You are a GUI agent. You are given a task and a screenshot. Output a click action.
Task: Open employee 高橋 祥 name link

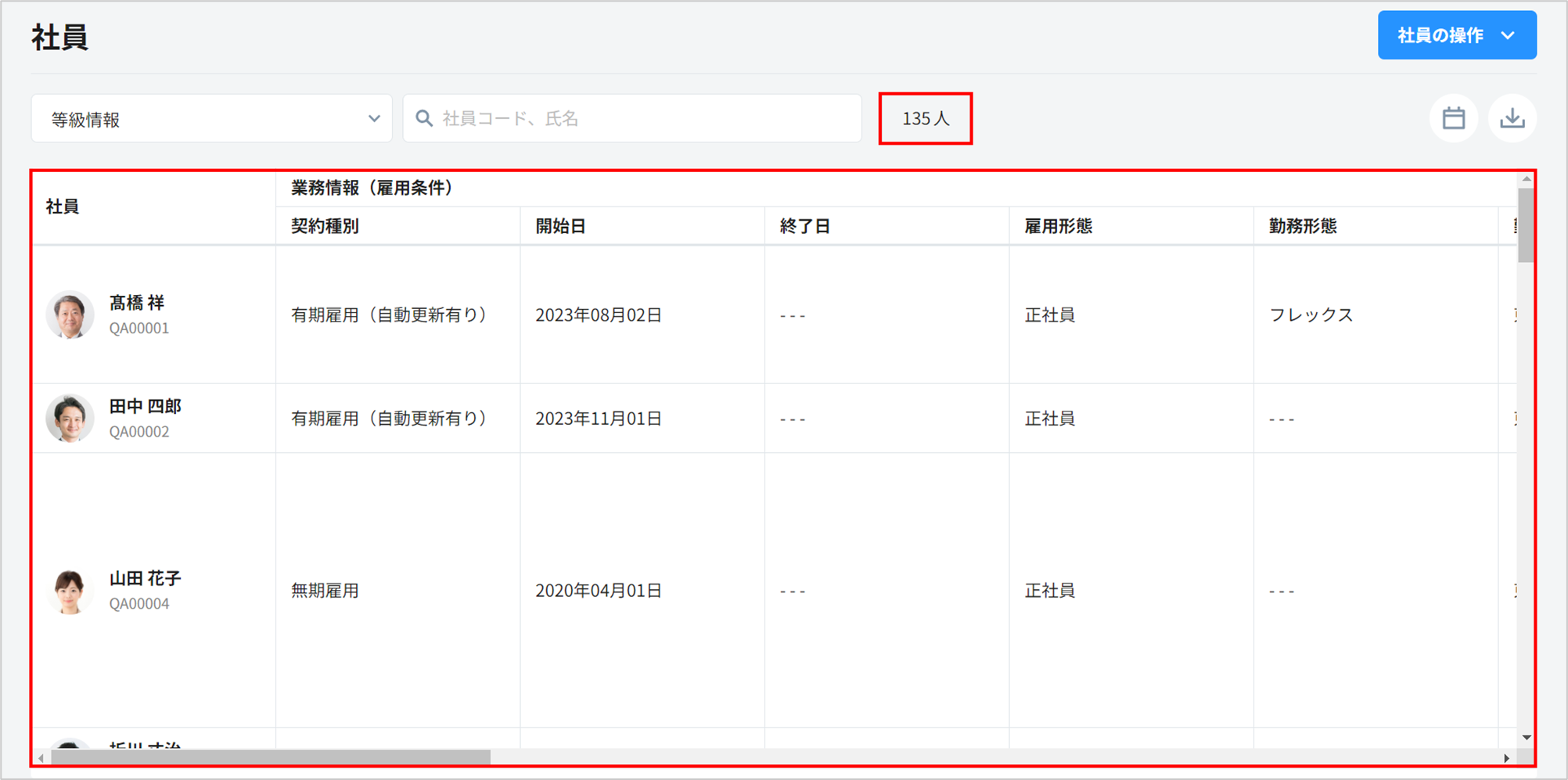[x=137, y=303]
